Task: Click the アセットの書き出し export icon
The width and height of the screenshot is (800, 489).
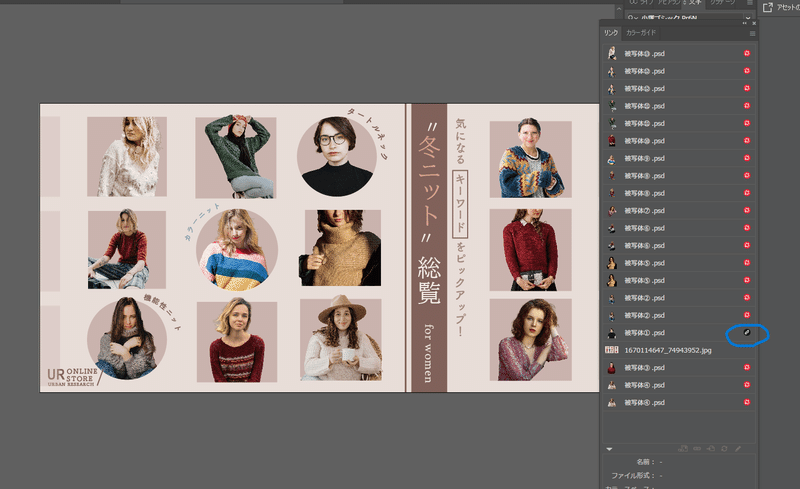Action: 767,7
